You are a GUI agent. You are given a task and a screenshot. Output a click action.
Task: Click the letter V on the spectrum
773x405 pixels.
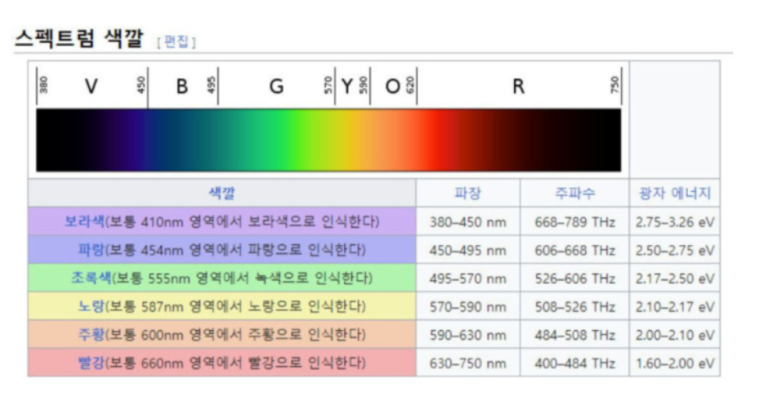pos(91,86)
